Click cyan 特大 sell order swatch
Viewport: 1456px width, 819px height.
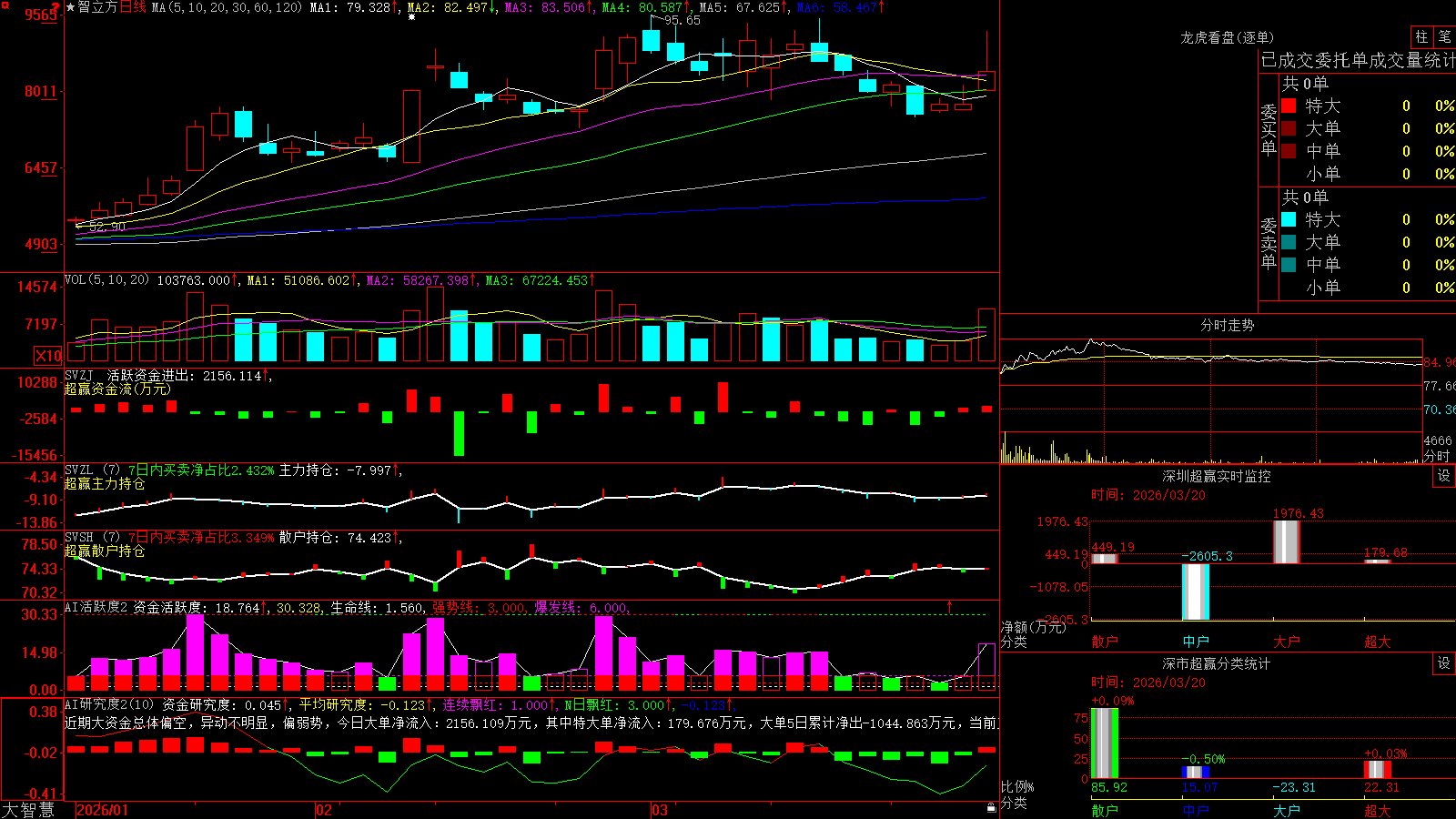point(1289,219)
